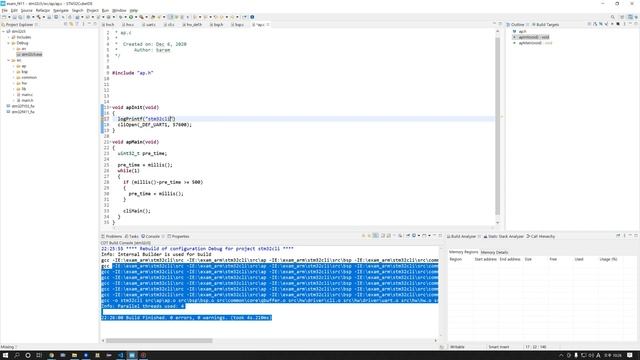Fold the apInit function in the editor
640x360 pixels.
110,107
